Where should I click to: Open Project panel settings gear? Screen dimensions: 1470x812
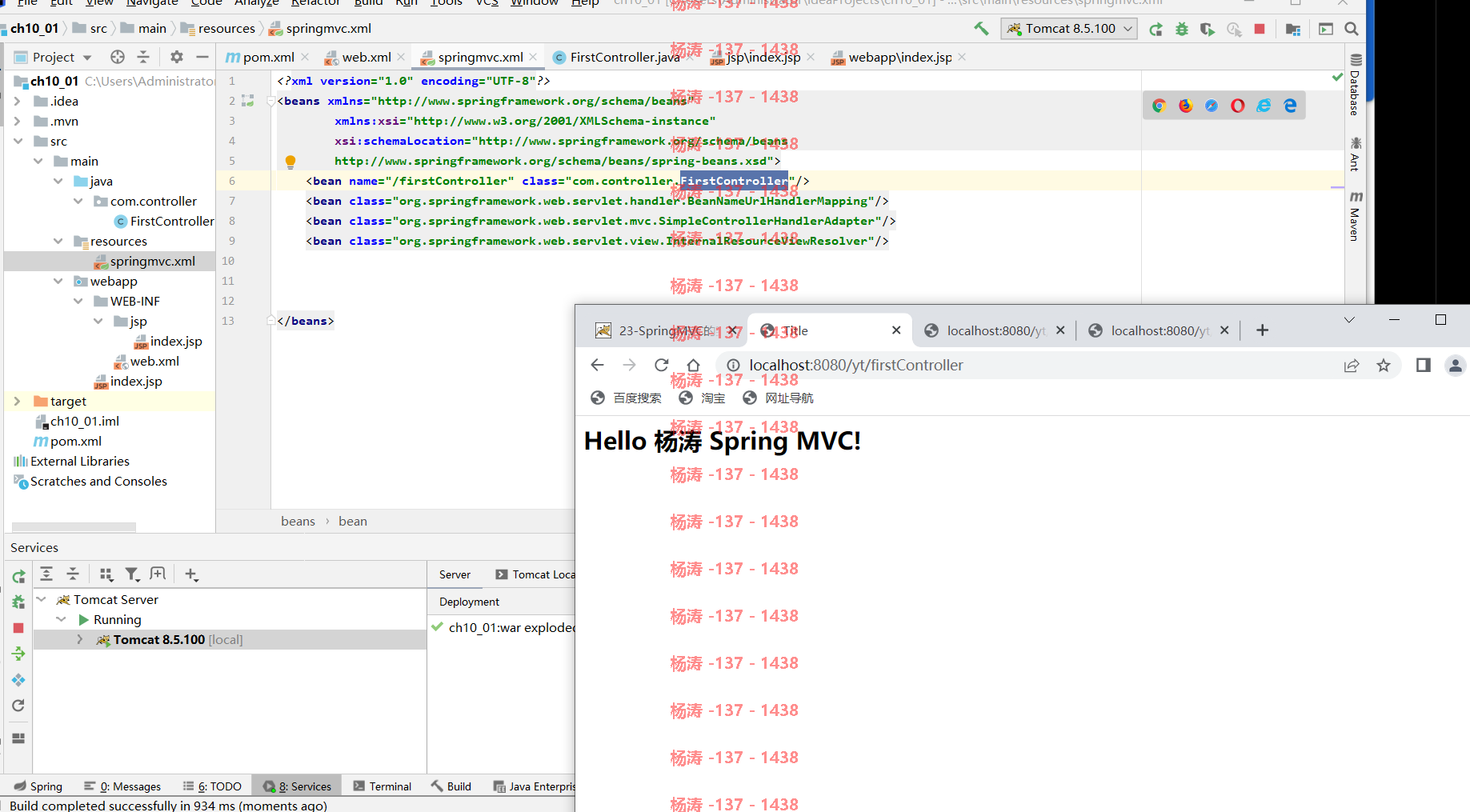177,57
